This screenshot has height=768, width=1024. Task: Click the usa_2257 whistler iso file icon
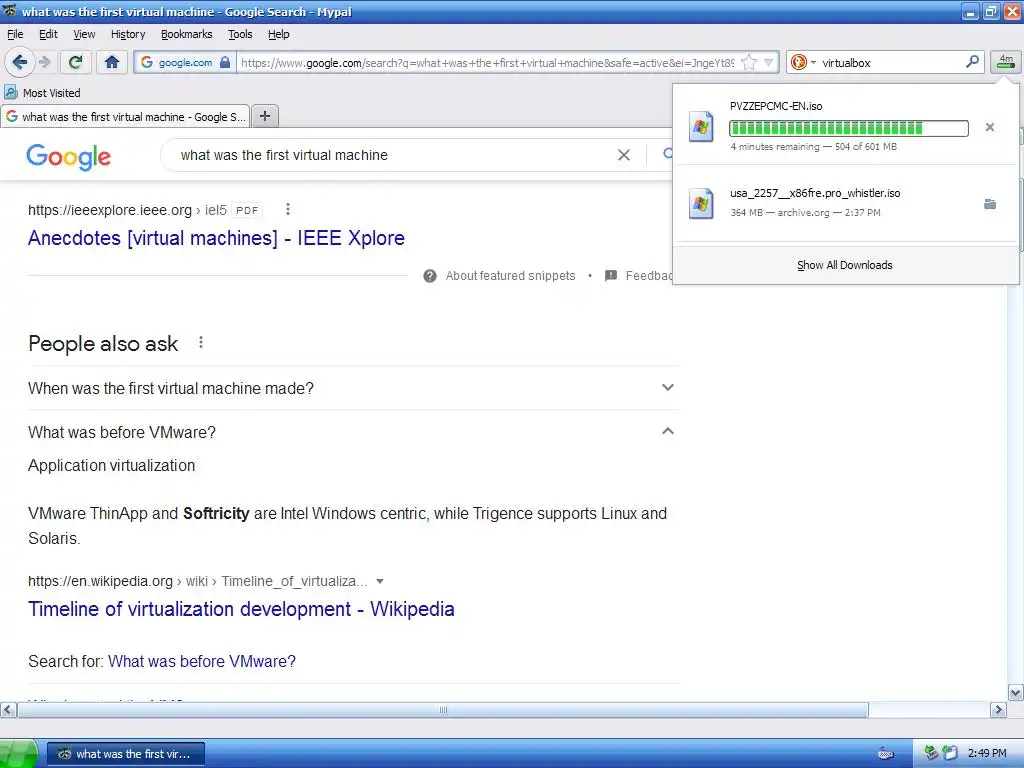click(701, 203)
